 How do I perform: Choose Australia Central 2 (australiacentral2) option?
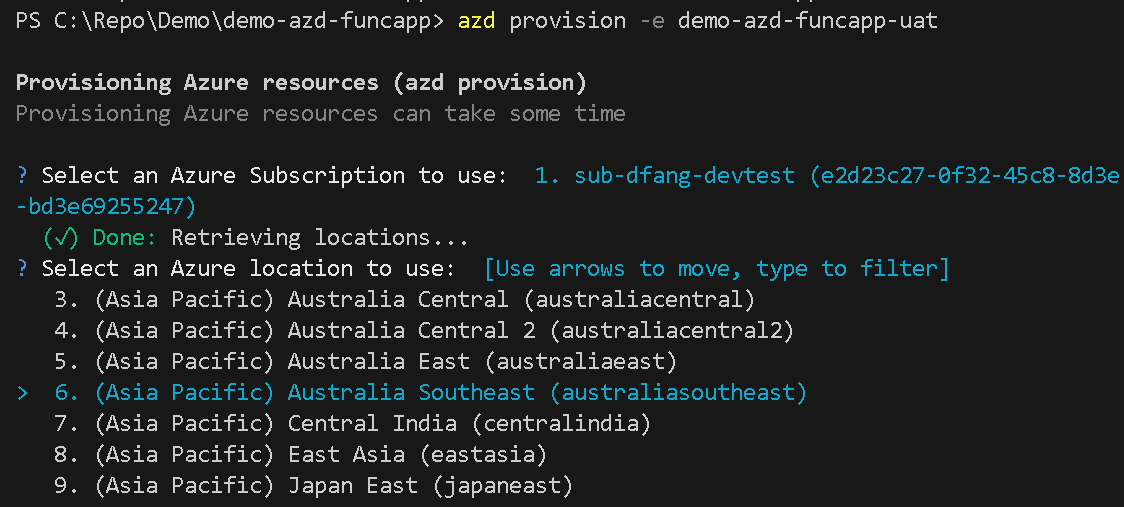click(x=424, y=331)
